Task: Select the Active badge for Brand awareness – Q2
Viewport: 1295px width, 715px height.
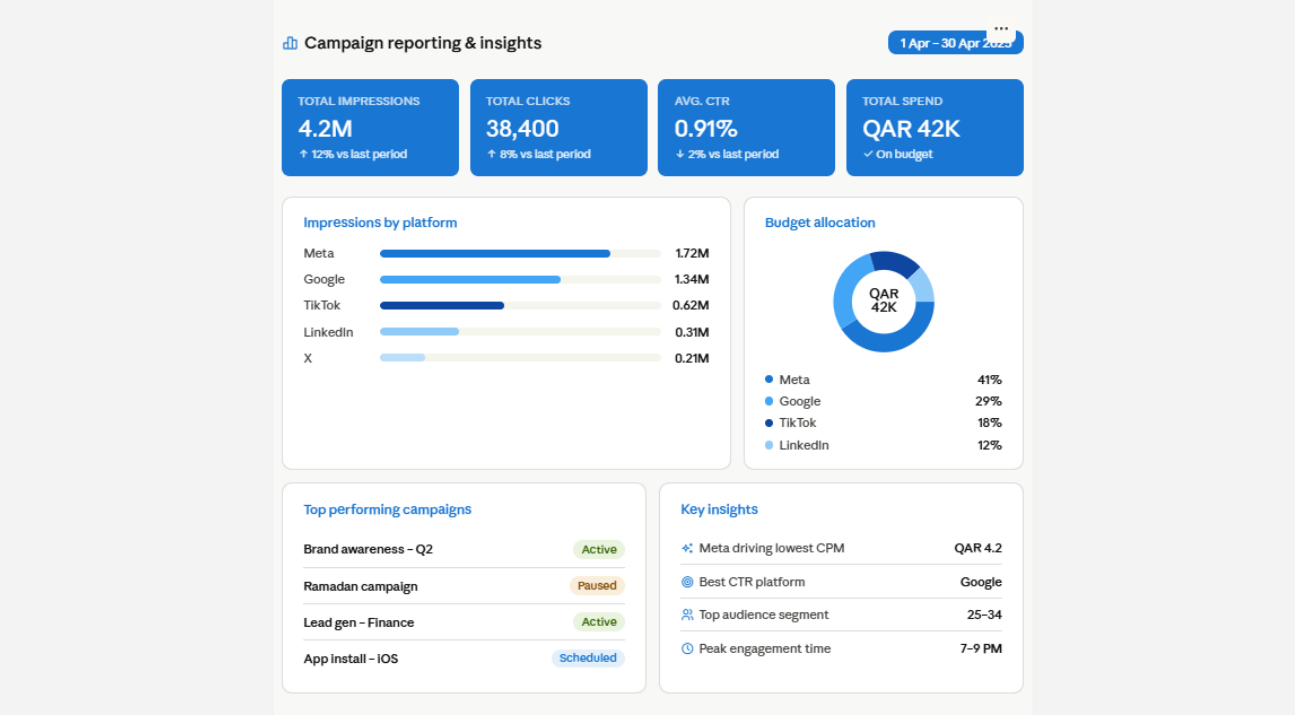Action: click(x=599, y=549)
